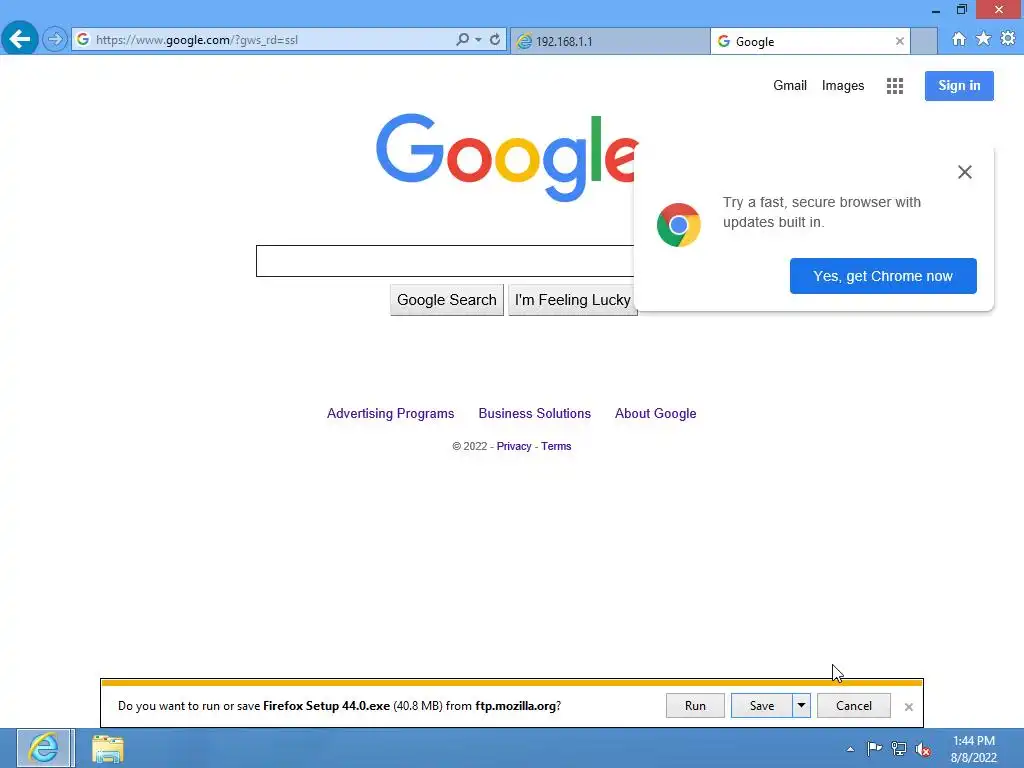Cancel the Firefox download

click(x=854, y=705)
